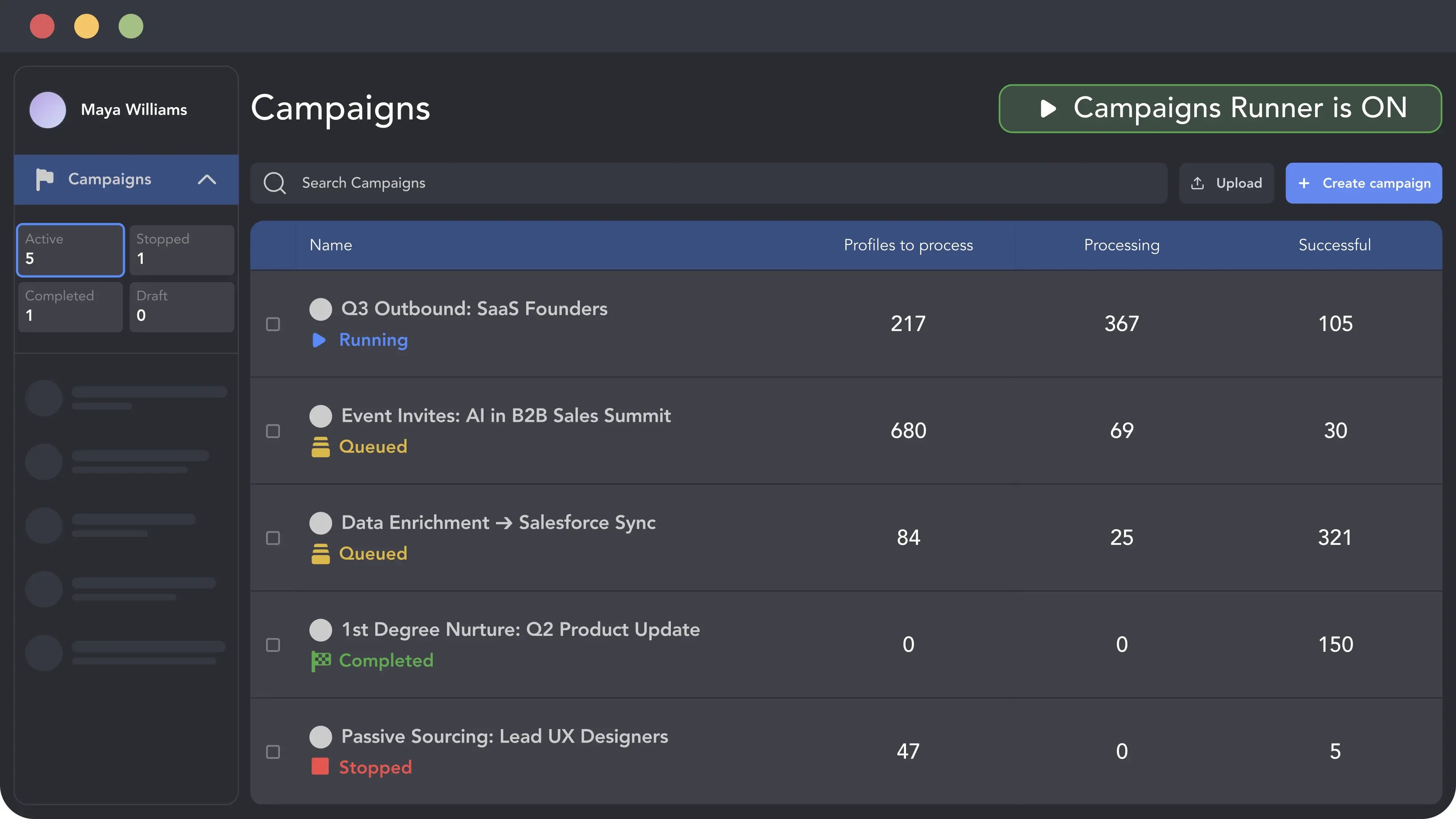Click the search magnifier icon

click(275, 183)
